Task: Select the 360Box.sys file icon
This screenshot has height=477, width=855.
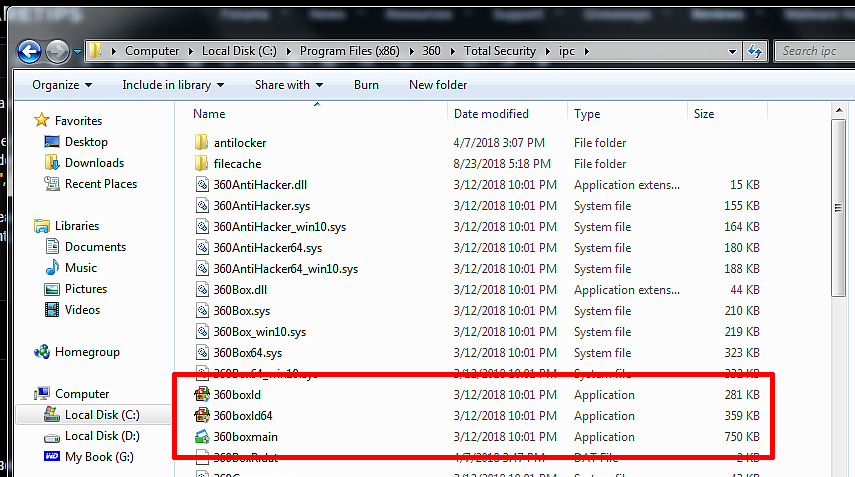Action: point(202,311)
